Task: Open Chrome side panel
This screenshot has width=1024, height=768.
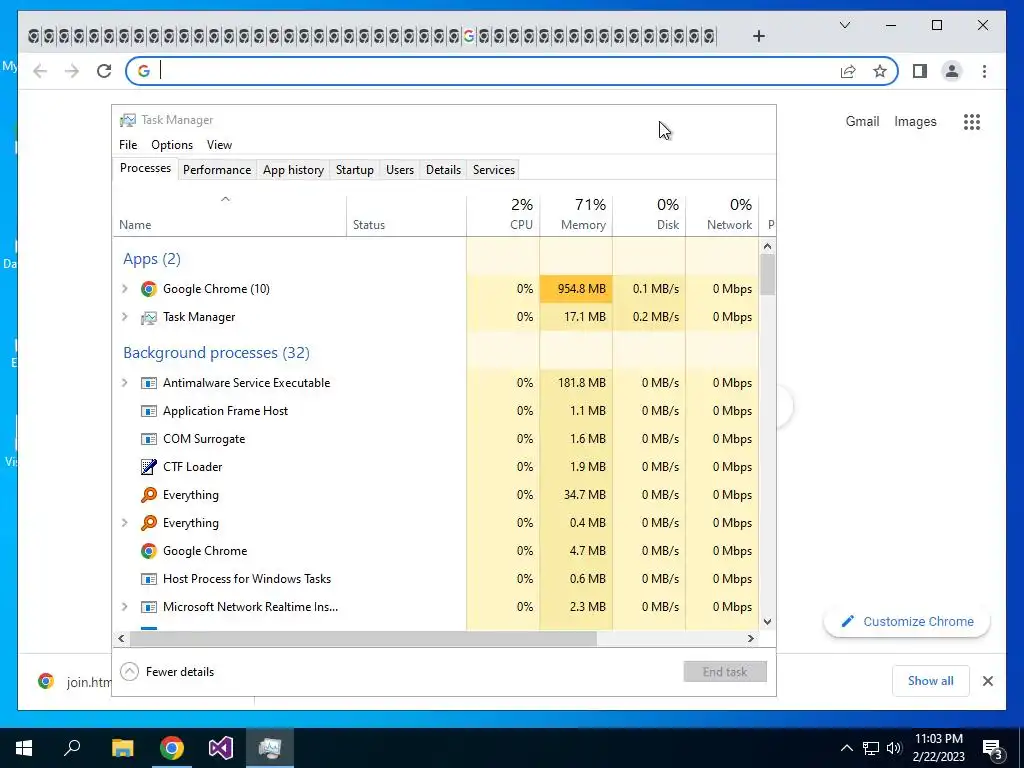Action: 920,71
